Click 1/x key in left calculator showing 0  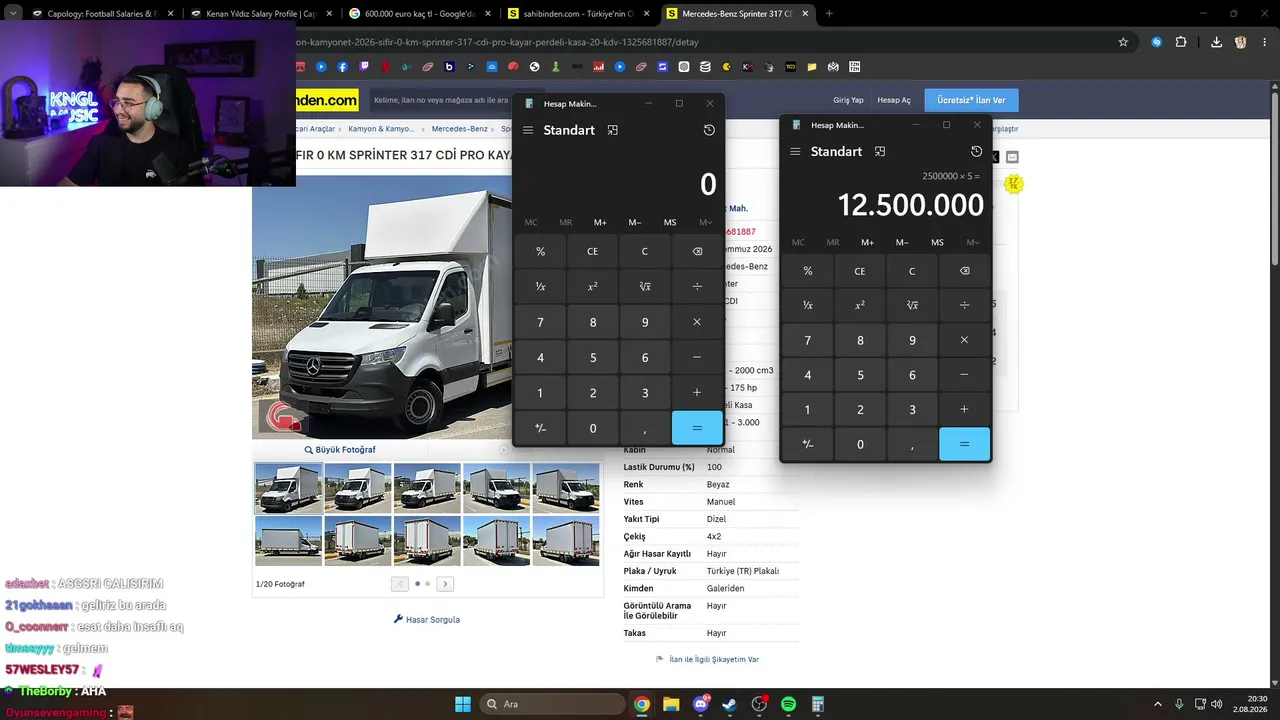(x=540, y=286)
